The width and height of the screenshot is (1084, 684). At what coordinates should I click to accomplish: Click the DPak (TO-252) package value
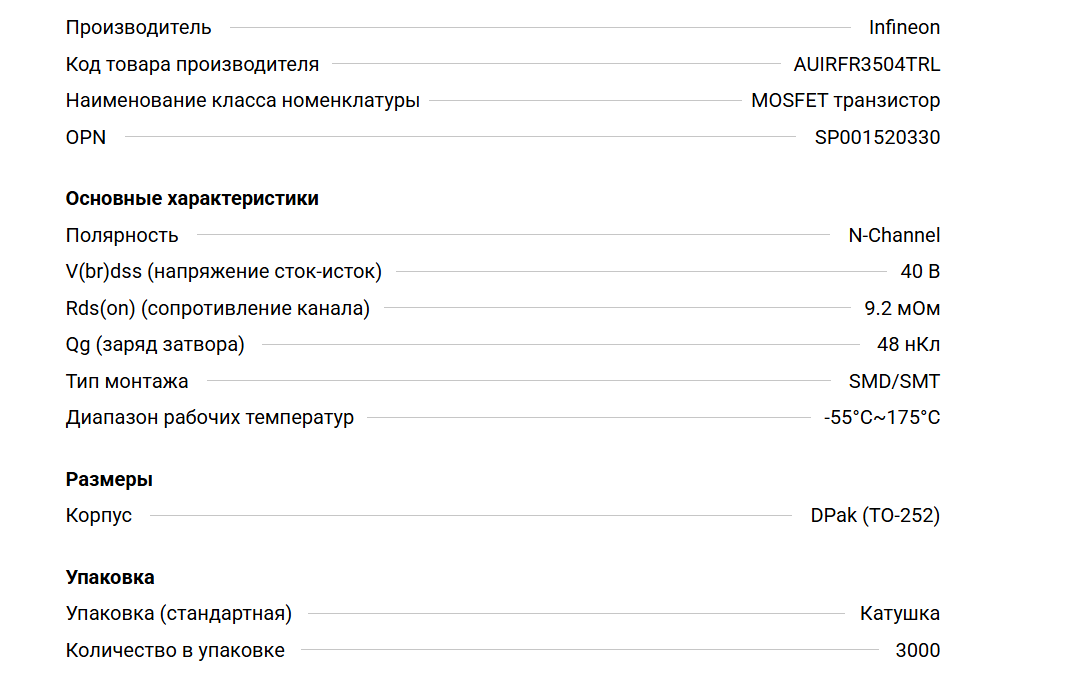point(875,516)
